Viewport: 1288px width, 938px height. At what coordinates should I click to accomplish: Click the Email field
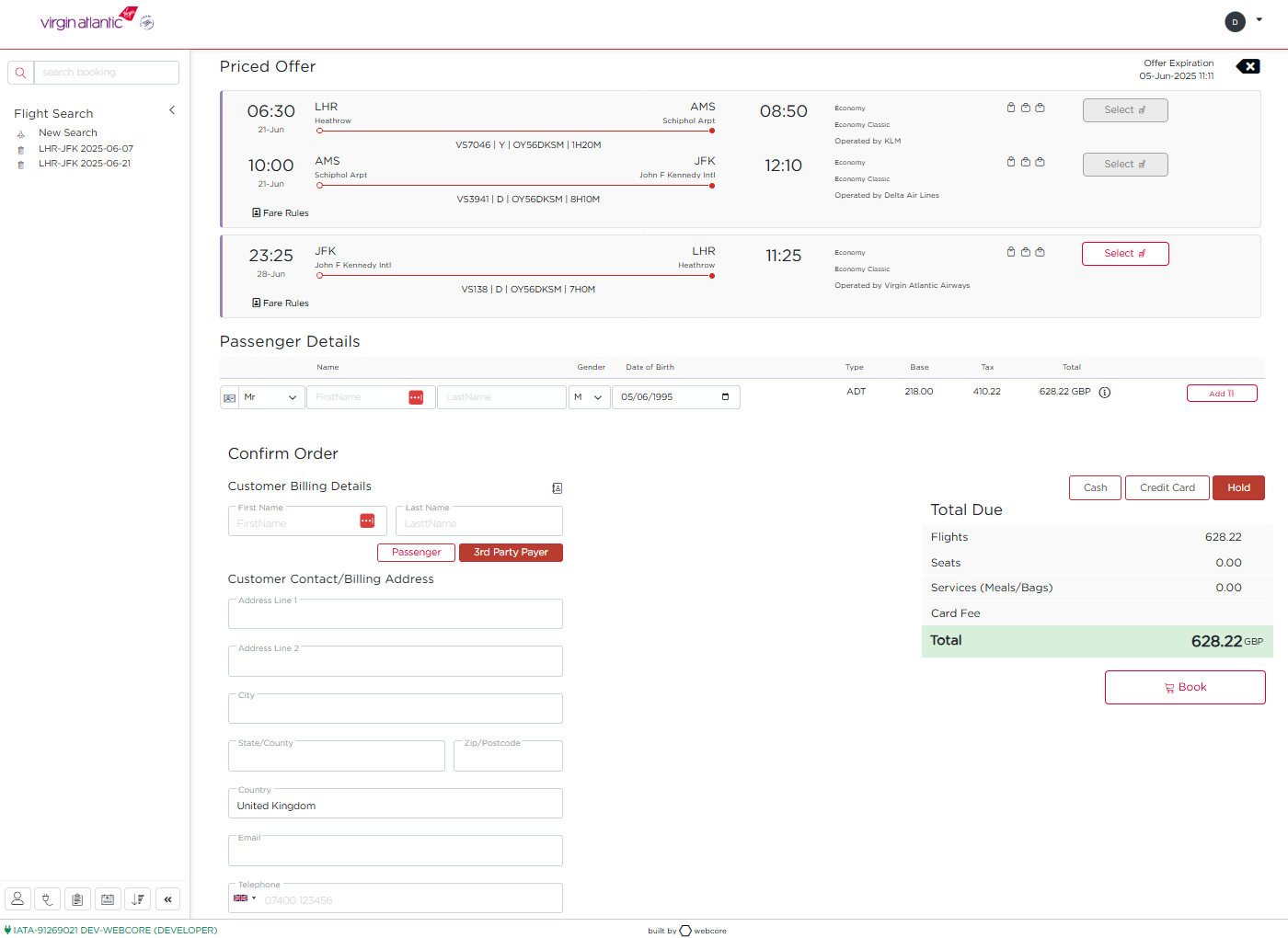tap(396, 852)
